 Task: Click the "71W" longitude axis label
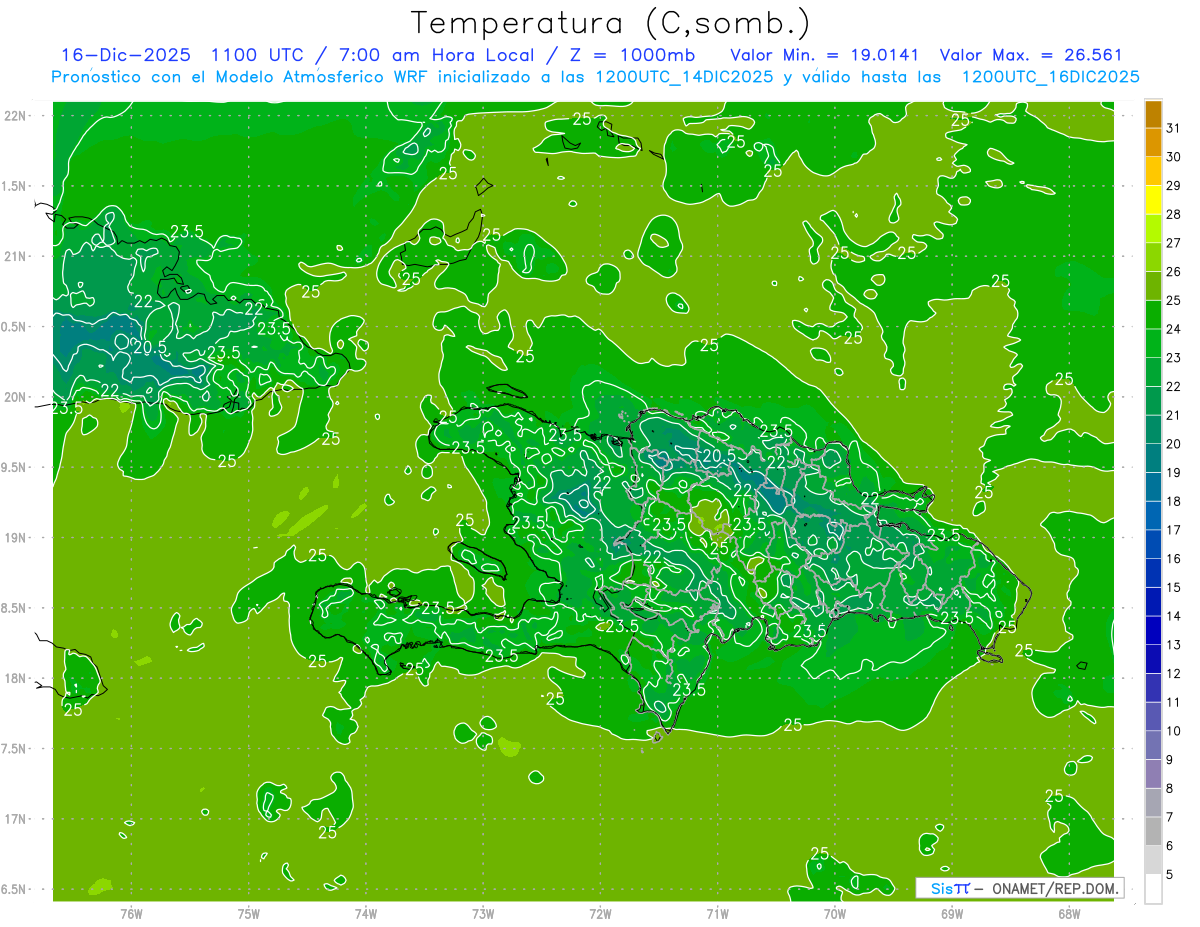pyautogui.click(x=717, y=914)
